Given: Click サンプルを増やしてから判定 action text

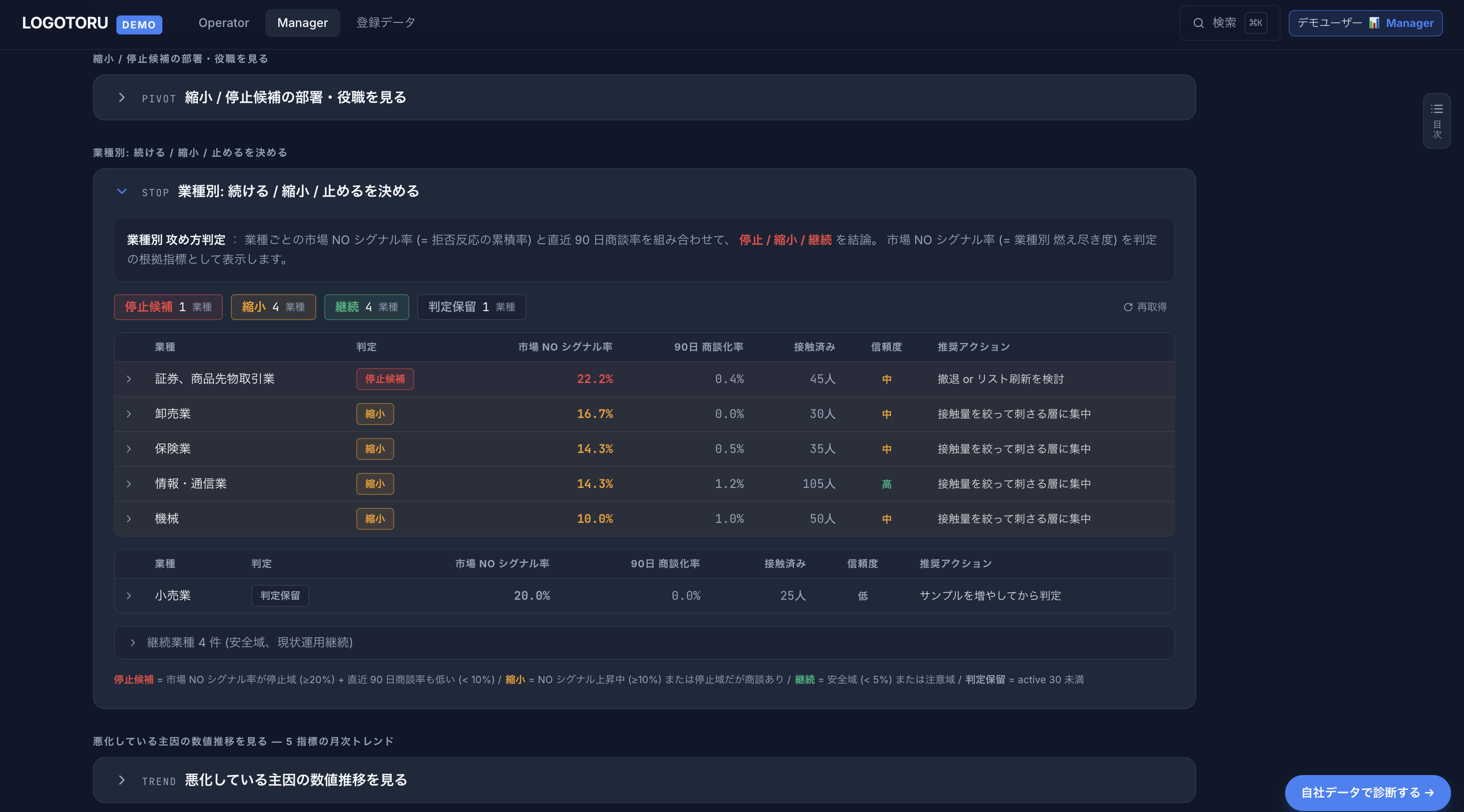Looking at the screenshot, I should pyautogui.click(x=991, y=596).
